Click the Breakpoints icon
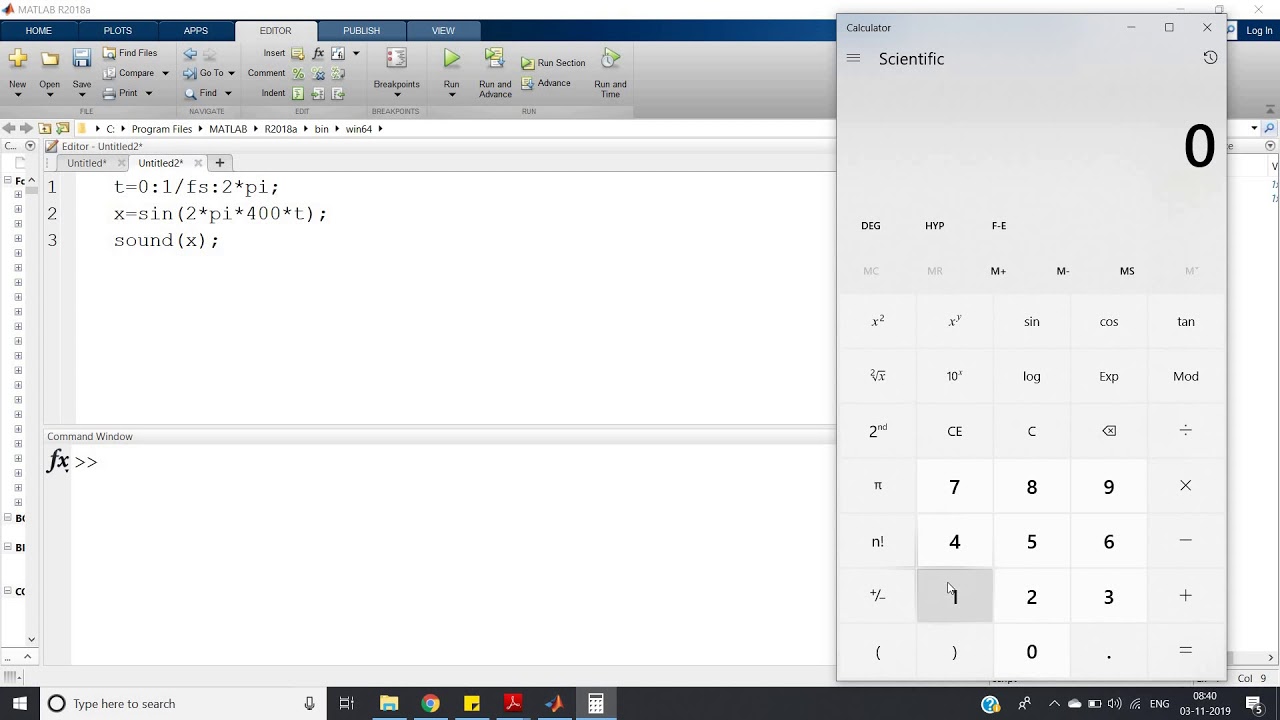The height and width of the screenshot is (720, 1280). click(397, 59)
